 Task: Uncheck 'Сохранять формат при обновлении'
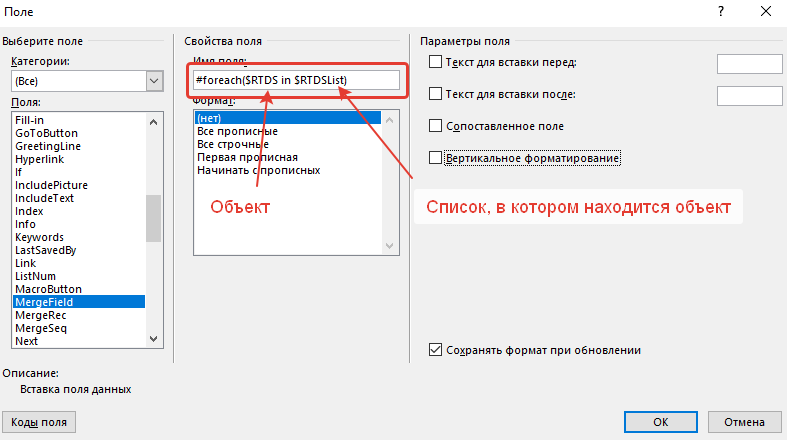click(435, 350)
